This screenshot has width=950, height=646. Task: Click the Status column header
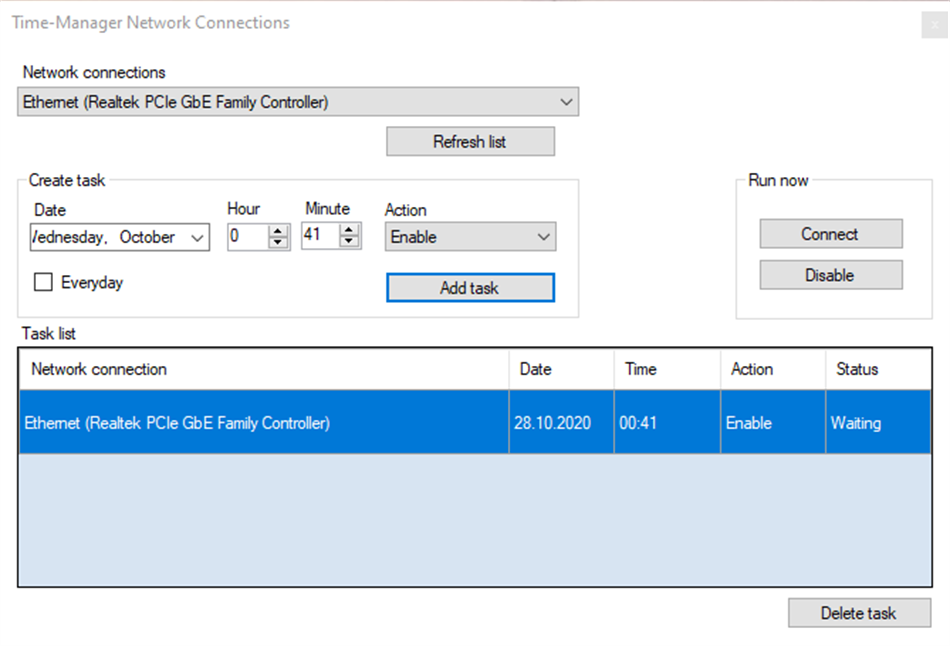click(x=877, y=369)
